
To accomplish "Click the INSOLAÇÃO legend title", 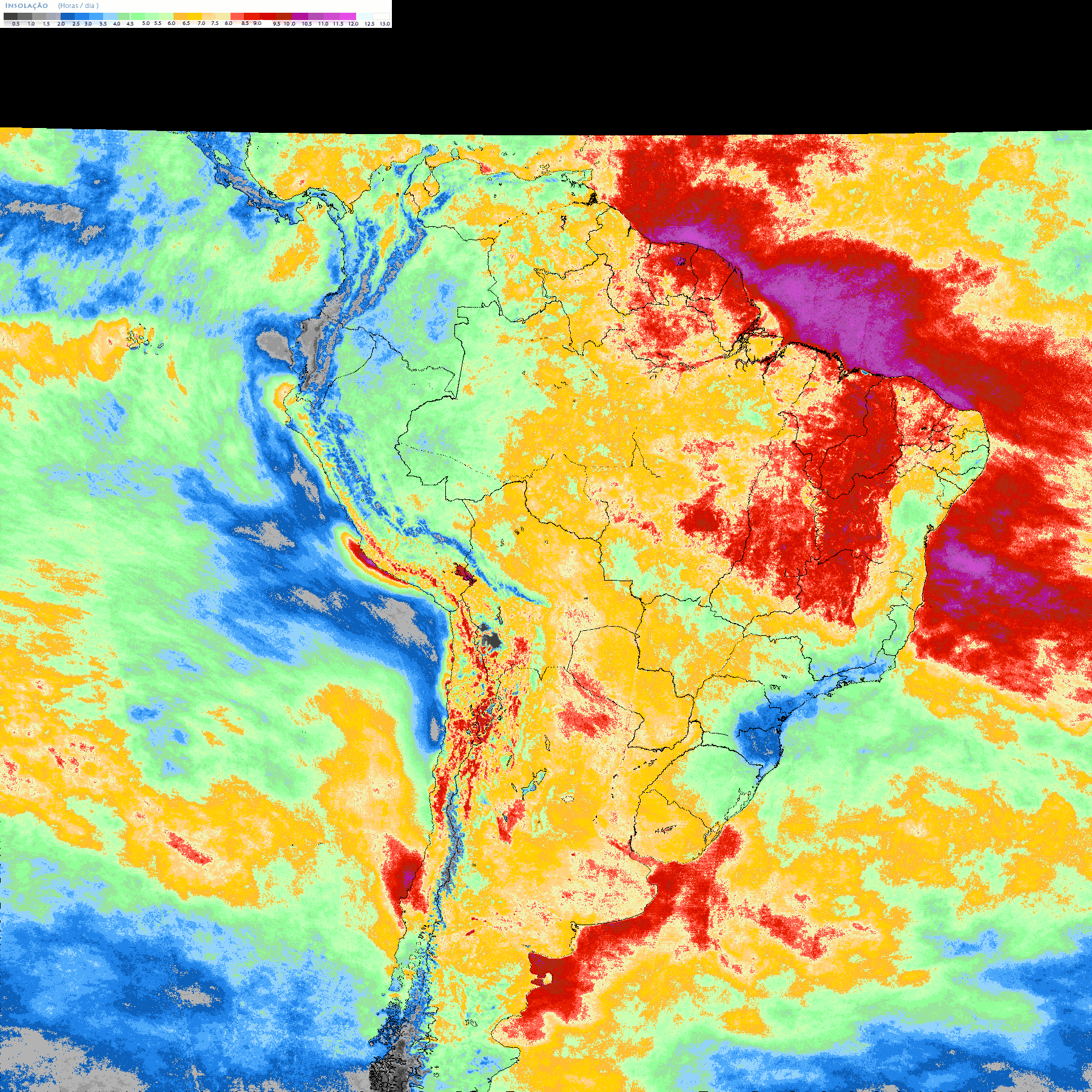I will [27, 5].
